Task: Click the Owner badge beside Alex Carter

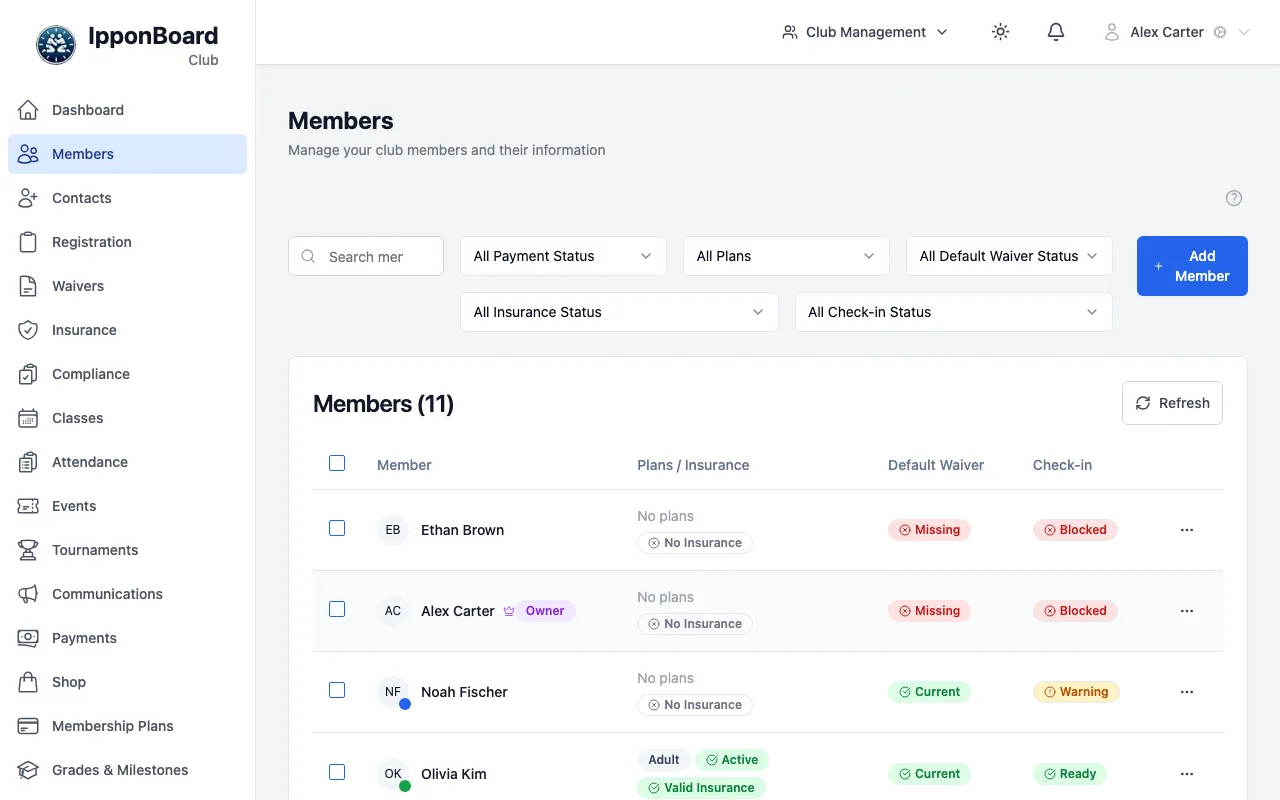Action: 546,611
